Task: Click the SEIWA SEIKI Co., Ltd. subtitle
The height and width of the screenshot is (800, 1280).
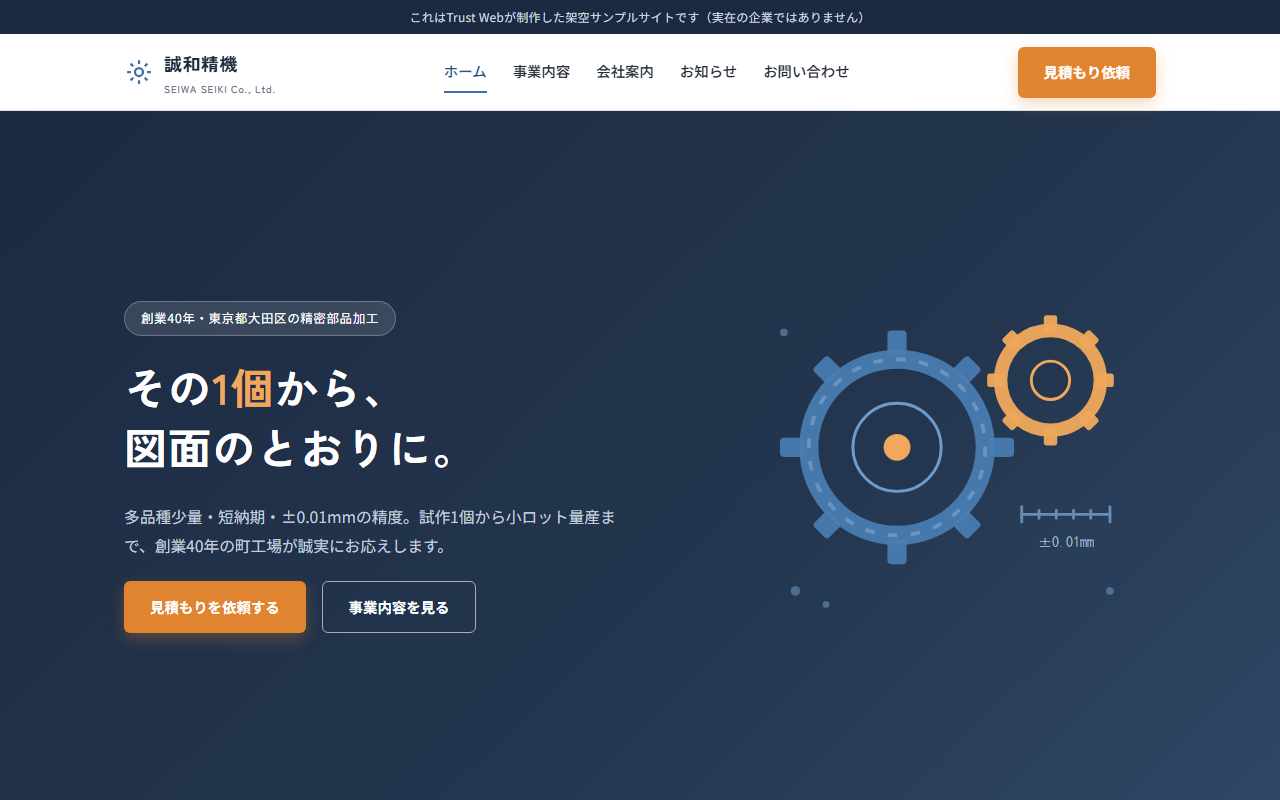Action: coord(220,90)
